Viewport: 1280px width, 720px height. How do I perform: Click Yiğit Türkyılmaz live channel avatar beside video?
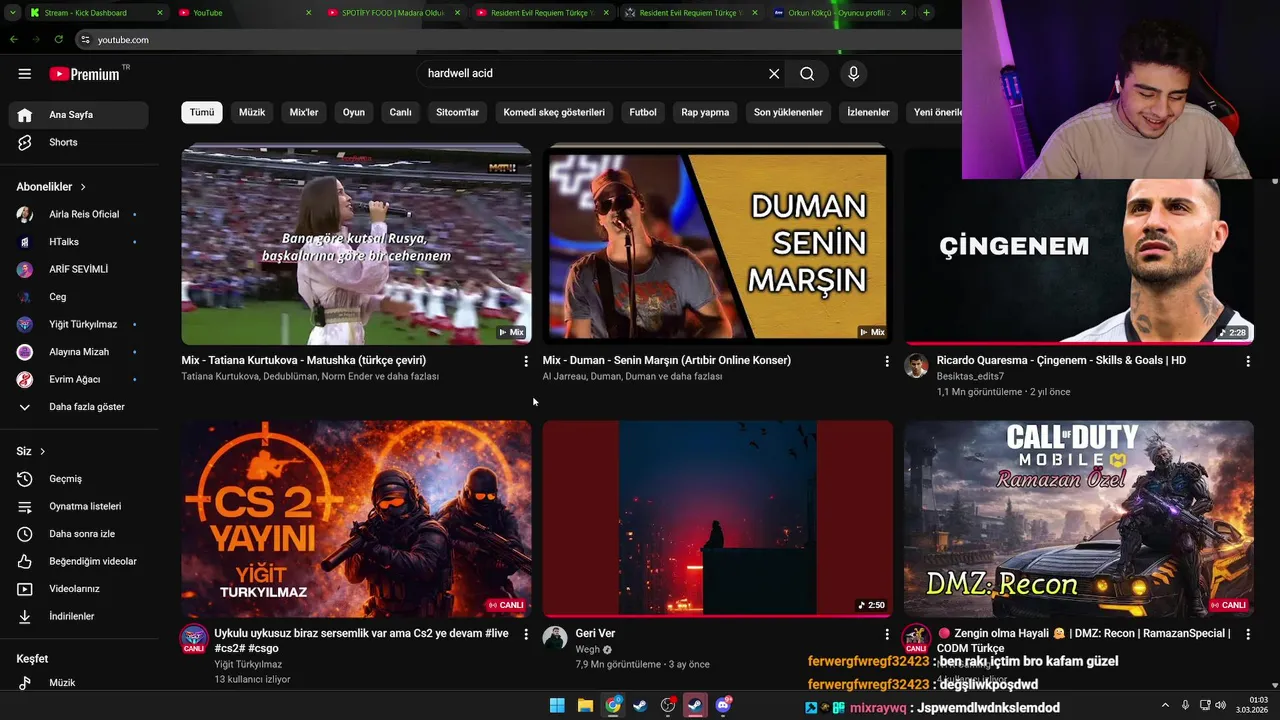tap(194, 638)
